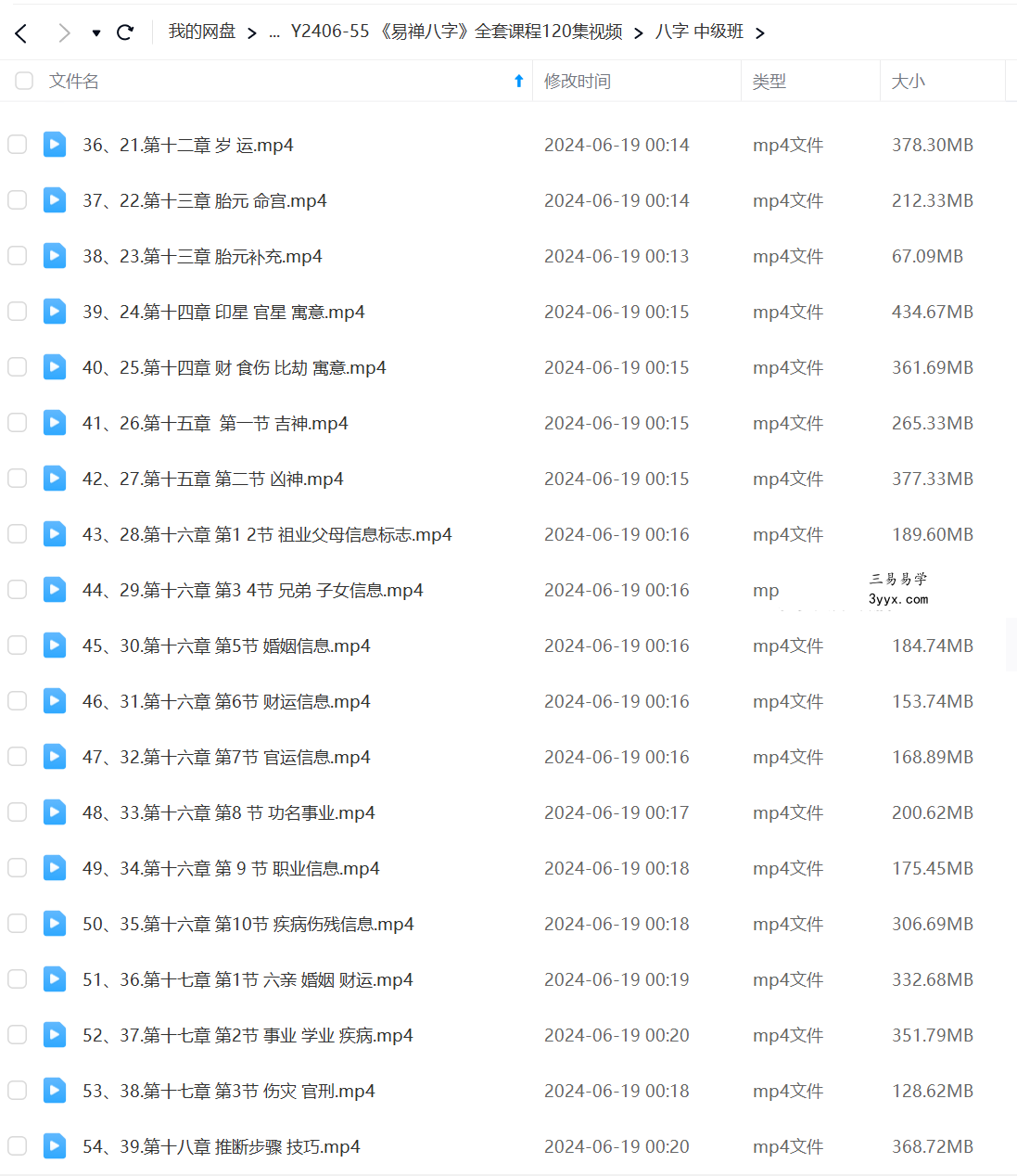This screenshot has height=1176, width=1017.
Task: Sort by 文件名 column
Action: click(x=74, y=82)
